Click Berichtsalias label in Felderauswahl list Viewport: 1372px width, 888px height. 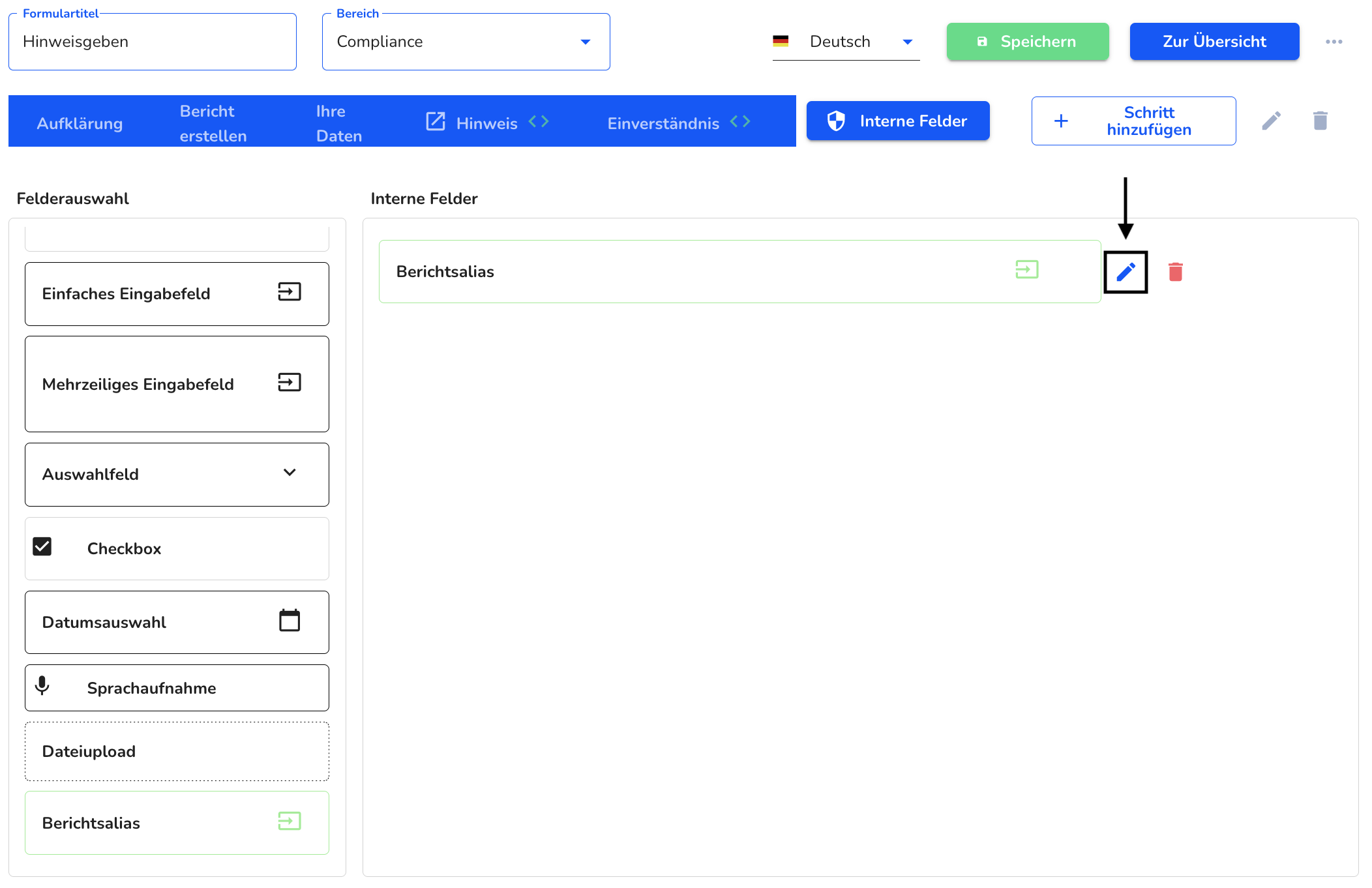(91, 823)
